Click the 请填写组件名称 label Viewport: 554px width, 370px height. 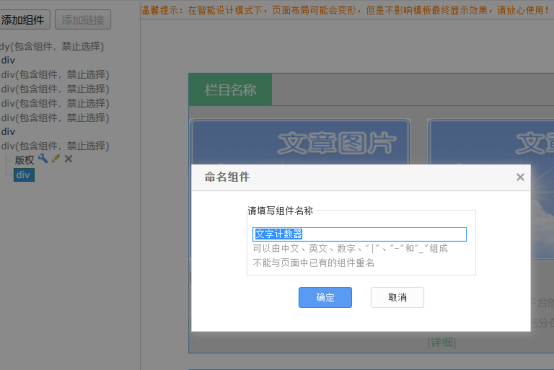(x=280, y=211)
